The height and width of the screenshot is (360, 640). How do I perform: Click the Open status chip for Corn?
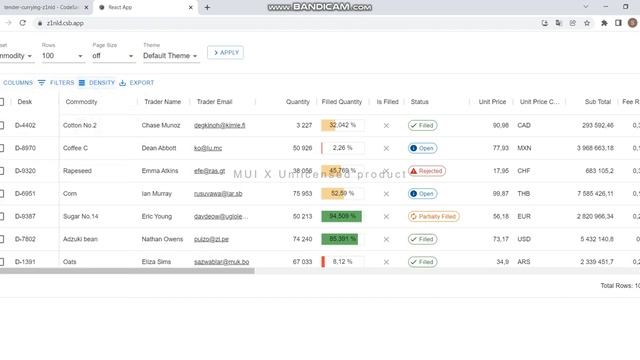422,193
